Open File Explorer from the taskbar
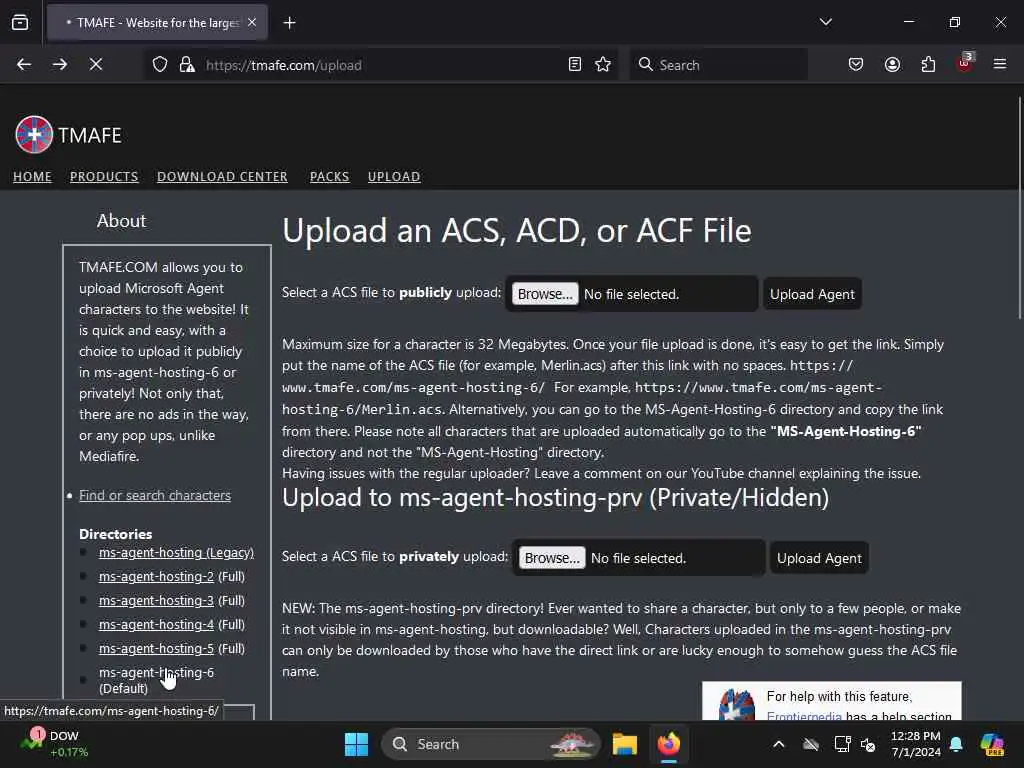The width and height of the screenshot is (1024, 768). [x=624, y=744]
